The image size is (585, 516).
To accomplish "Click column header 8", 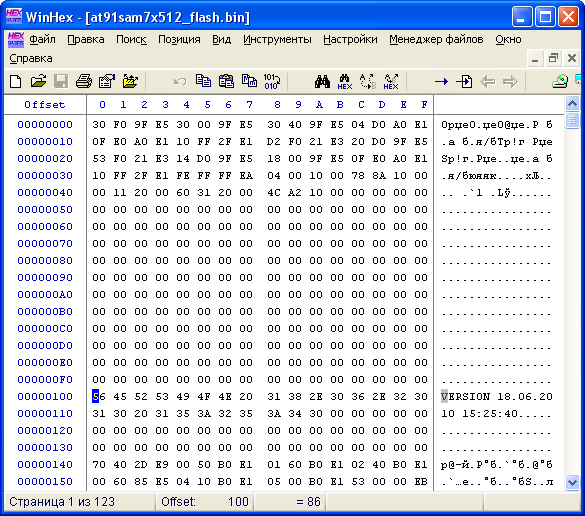I will 277,105.
